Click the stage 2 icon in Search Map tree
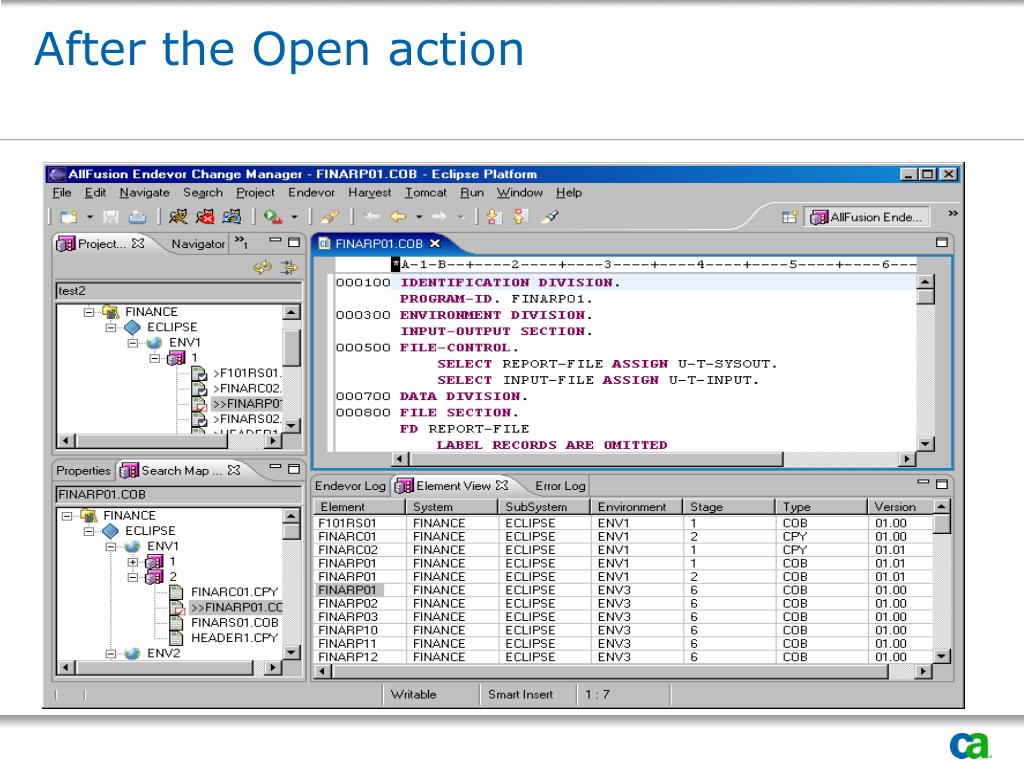This screenshot has width=1024, height=768. point(155,577)
